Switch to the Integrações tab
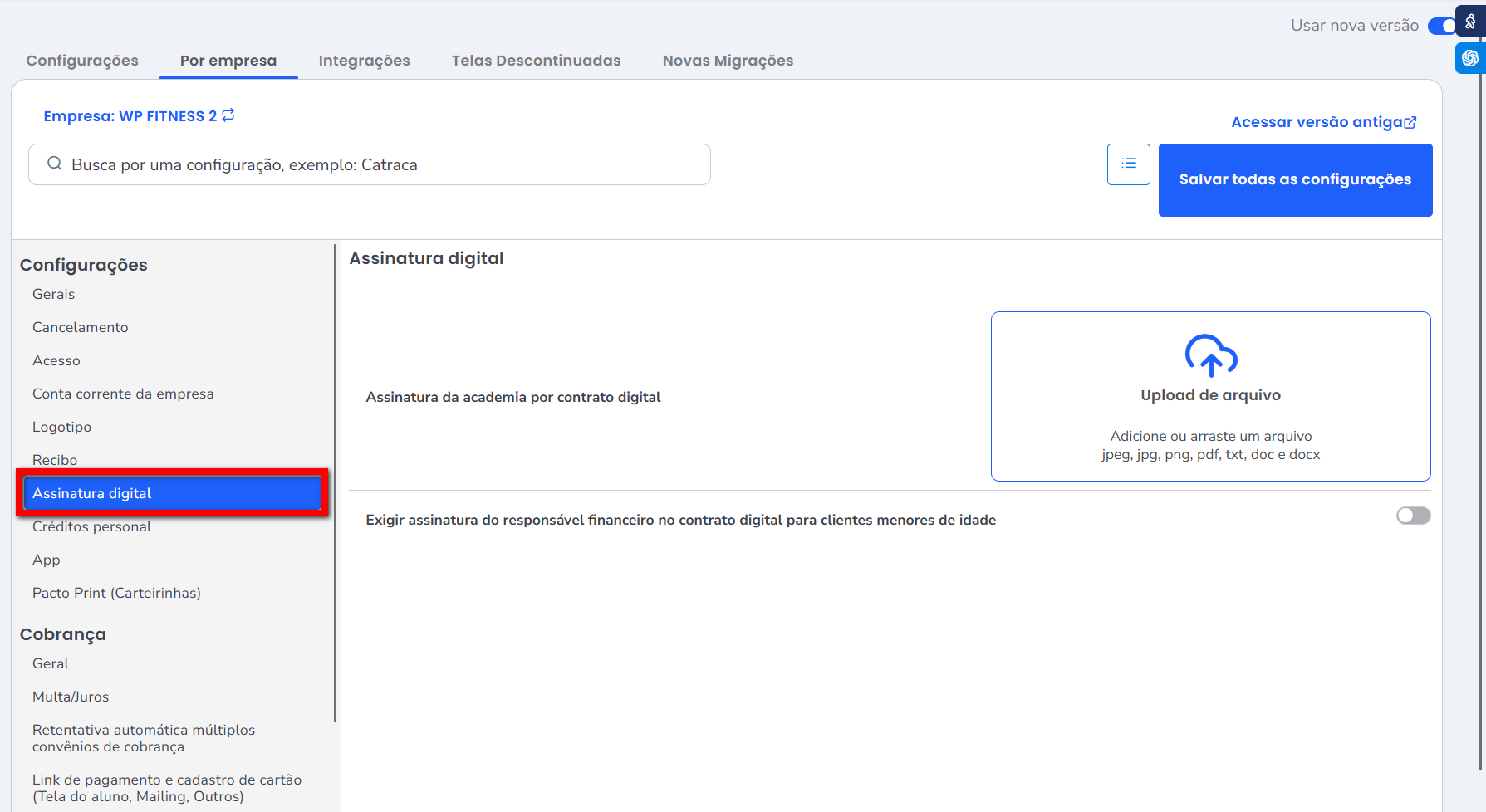1486x812 pixels. pos(364,61)
